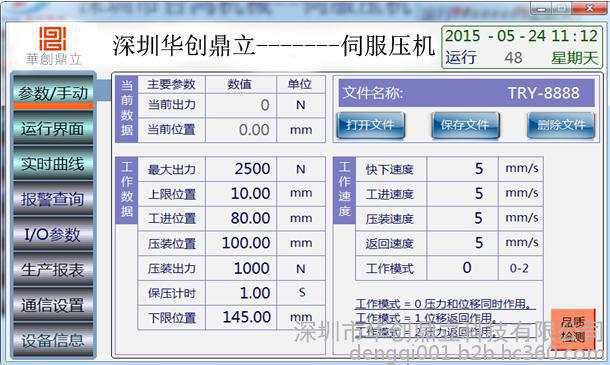Screen dimensions: 610x365
Task: Click the 星期天 weekday label
Action: click(x=575, y=58)
